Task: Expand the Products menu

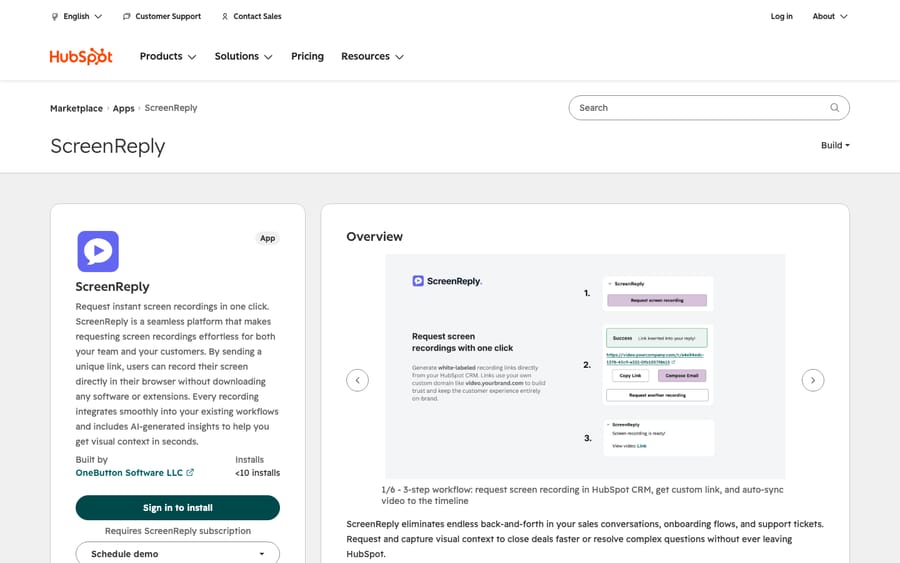Action: [168, 56]
